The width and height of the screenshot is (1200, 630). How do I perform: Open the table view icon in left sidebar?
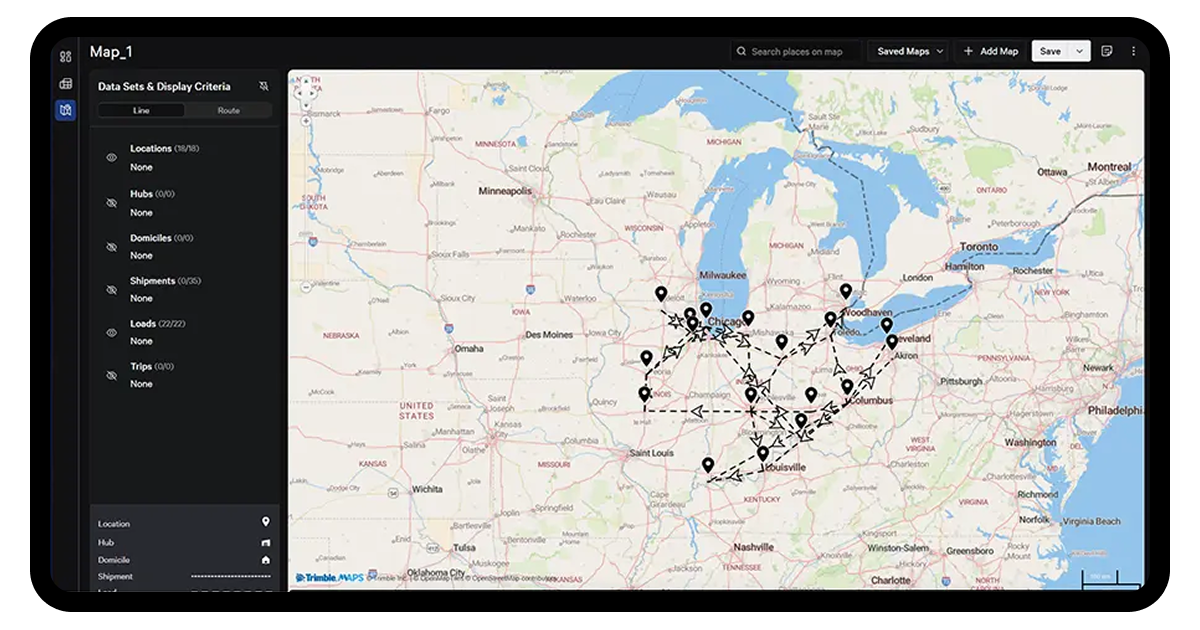pos(65,84)
